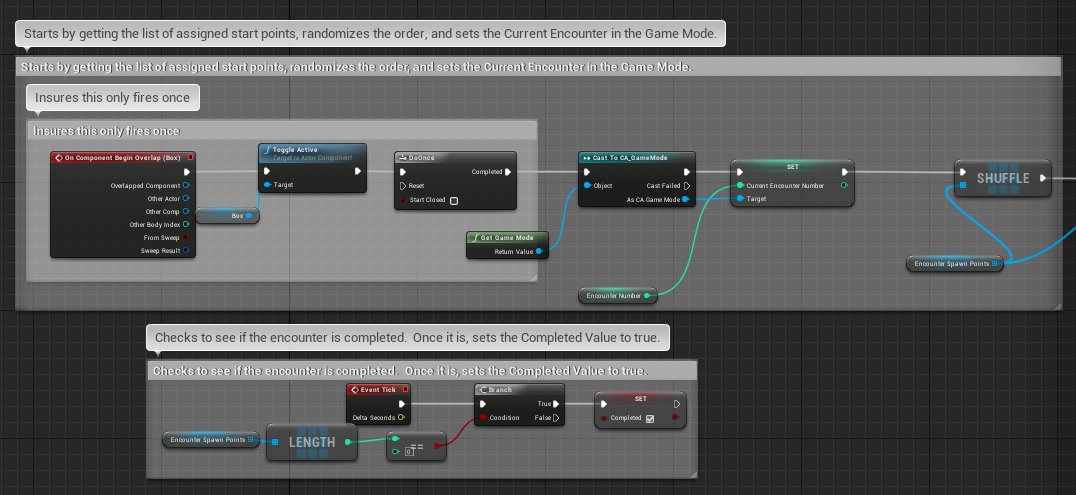Select the integer equals (==) node

[x=417, y=446]
